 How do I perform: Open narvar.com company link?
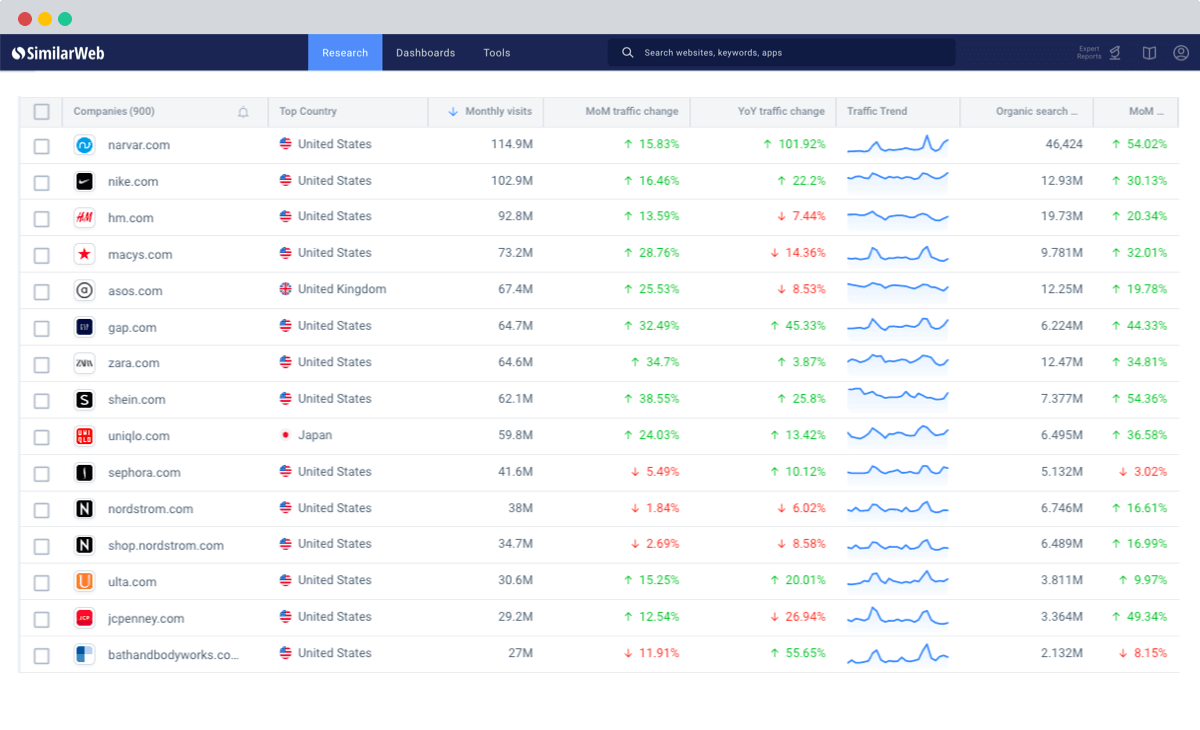pos(139,145)
